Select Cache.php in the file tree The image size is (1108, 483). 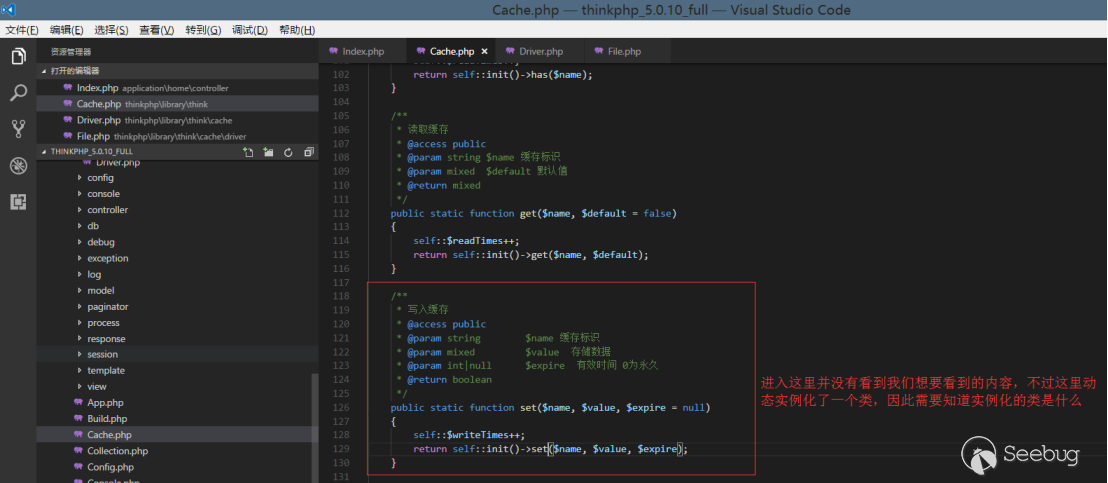[x=177, y=435]
